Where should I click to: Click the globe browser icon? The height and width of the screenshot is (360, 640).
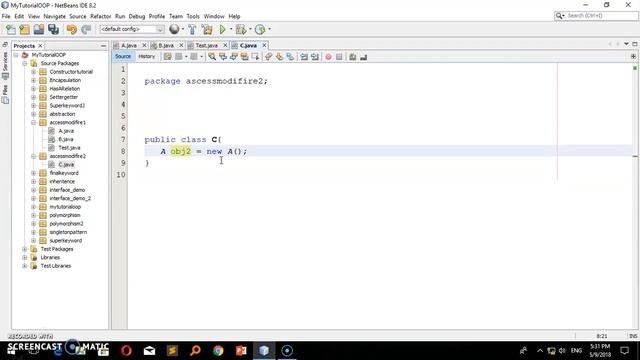tap(174, 29)
